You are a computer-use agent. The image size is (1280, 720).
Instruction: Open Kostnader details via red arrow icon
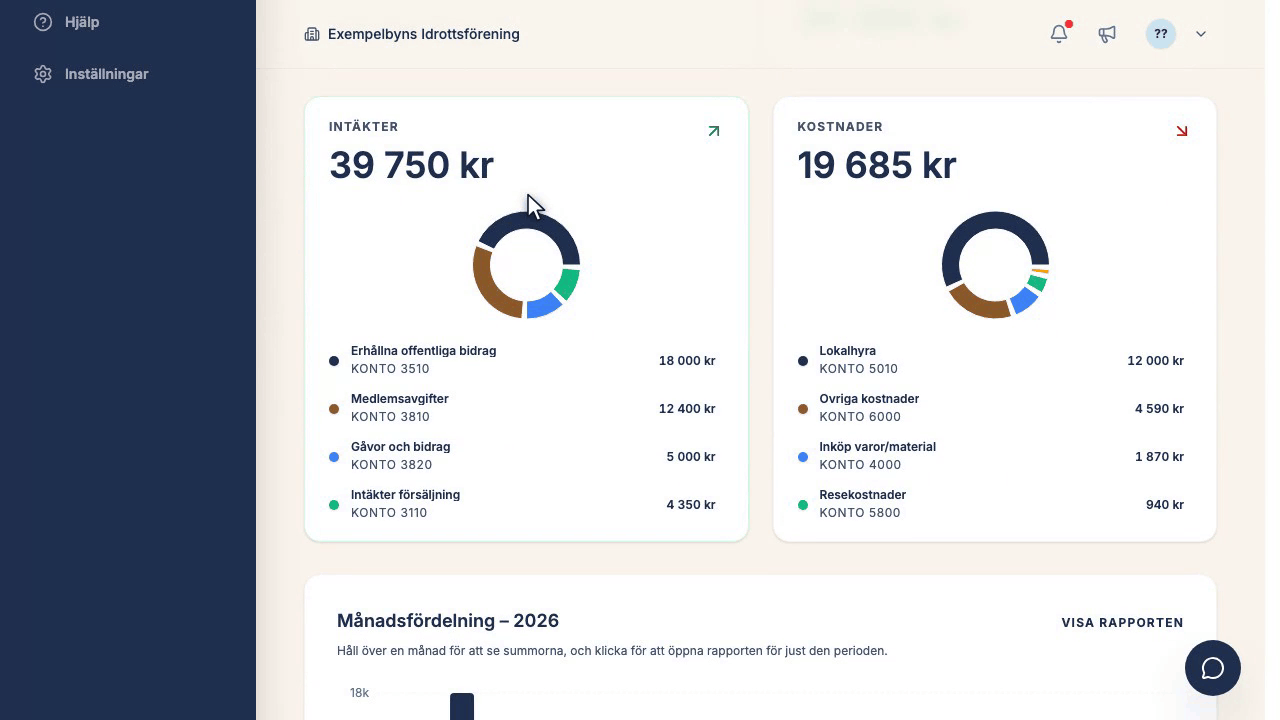tap(1182, 131)
